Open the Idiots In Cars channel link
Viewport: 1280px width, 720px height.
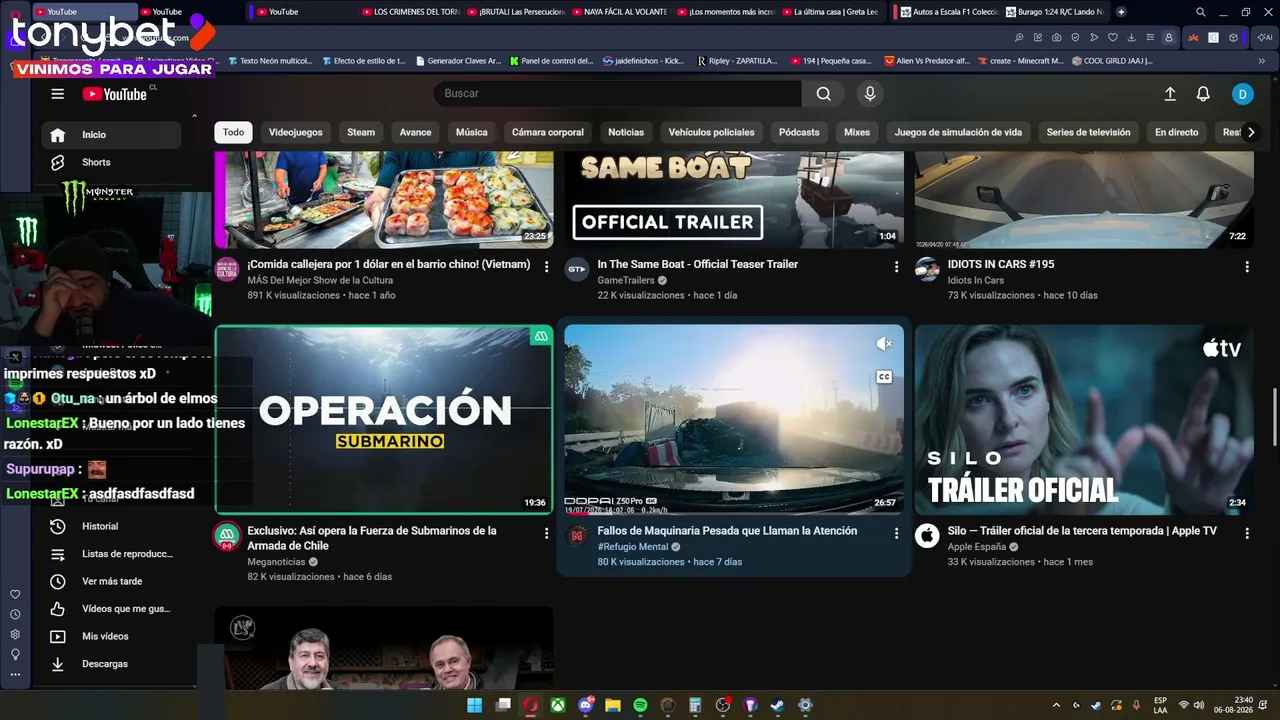[x=976, y=281]
